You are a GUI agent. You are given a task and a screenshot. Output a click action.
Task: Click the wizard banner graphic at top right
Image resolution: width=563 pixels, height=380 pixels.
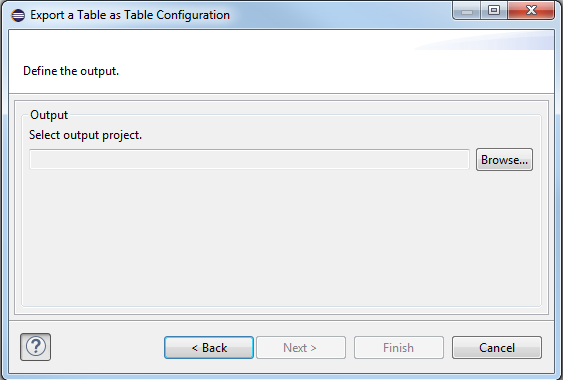pyautogui.click(x=484, y=41)
